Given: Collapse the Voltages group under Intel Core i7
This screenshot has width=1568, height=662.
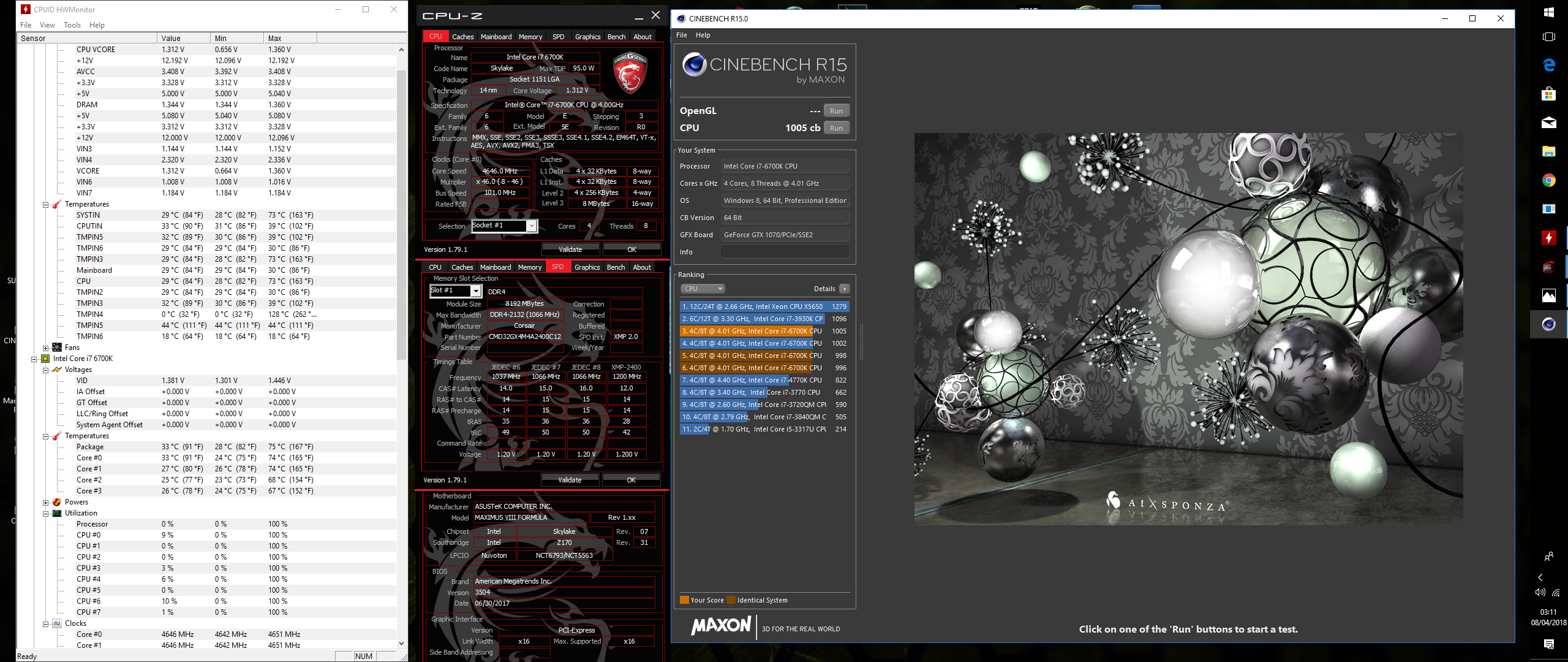Looking at the screenshot, I should (45, 370).
